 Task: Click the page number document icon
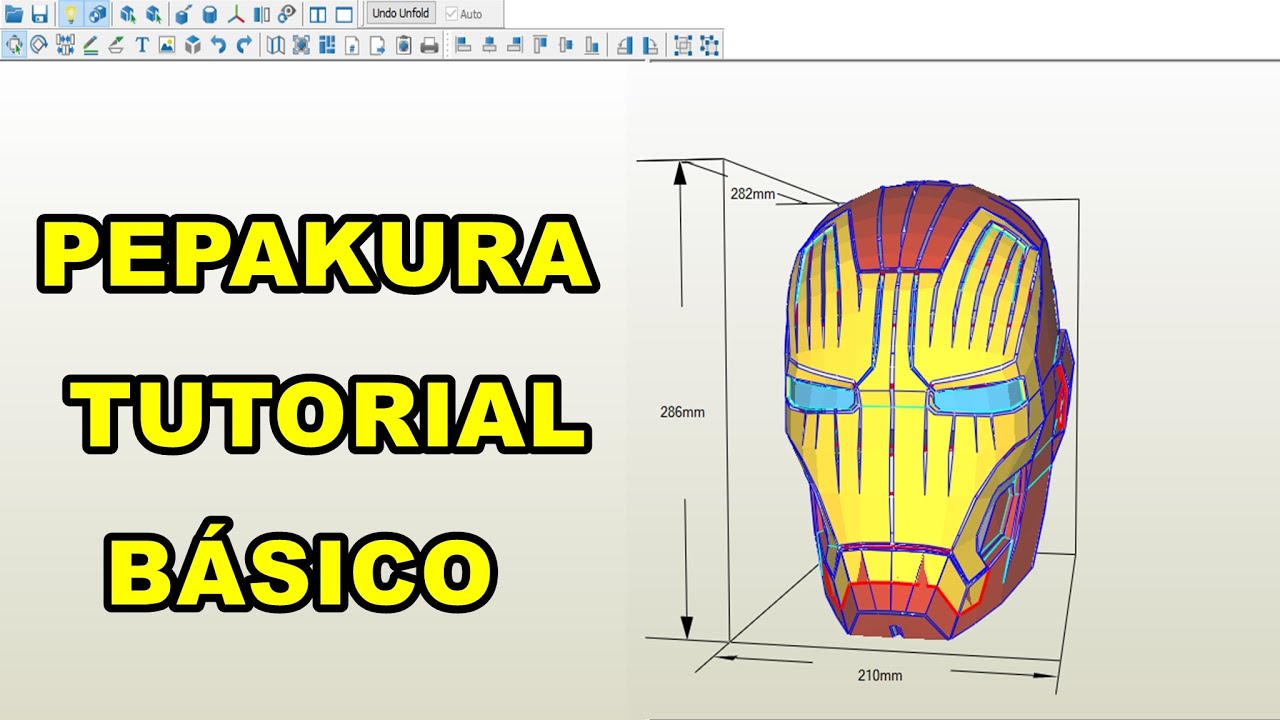click(x=352, y=44)
